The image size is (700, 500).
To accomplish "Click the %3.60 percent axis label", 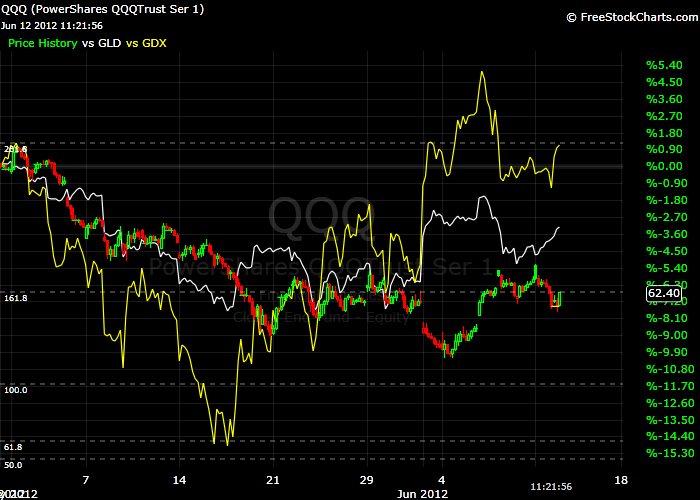I will click(664, 99).
